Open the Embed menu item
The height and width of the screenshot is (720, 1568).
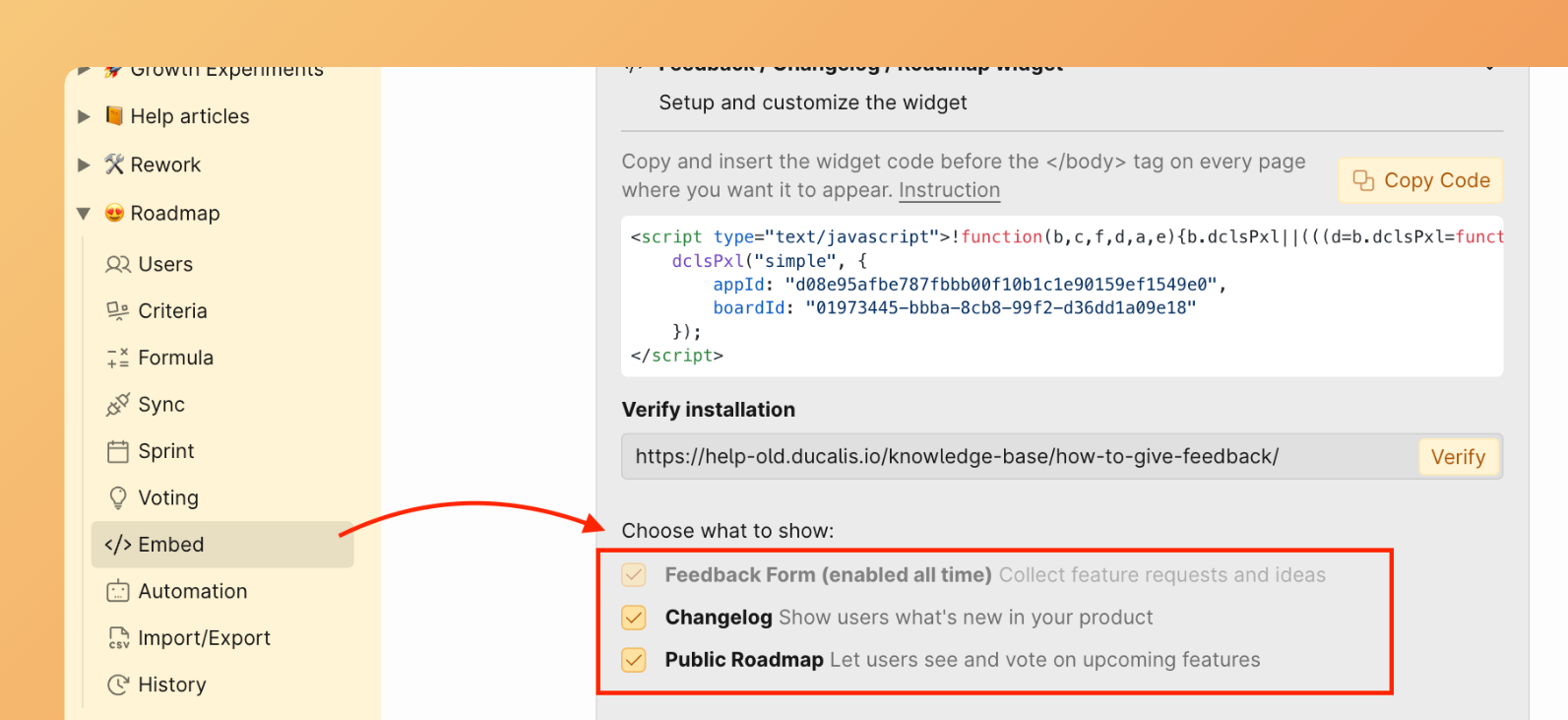(x=171, y=545)
